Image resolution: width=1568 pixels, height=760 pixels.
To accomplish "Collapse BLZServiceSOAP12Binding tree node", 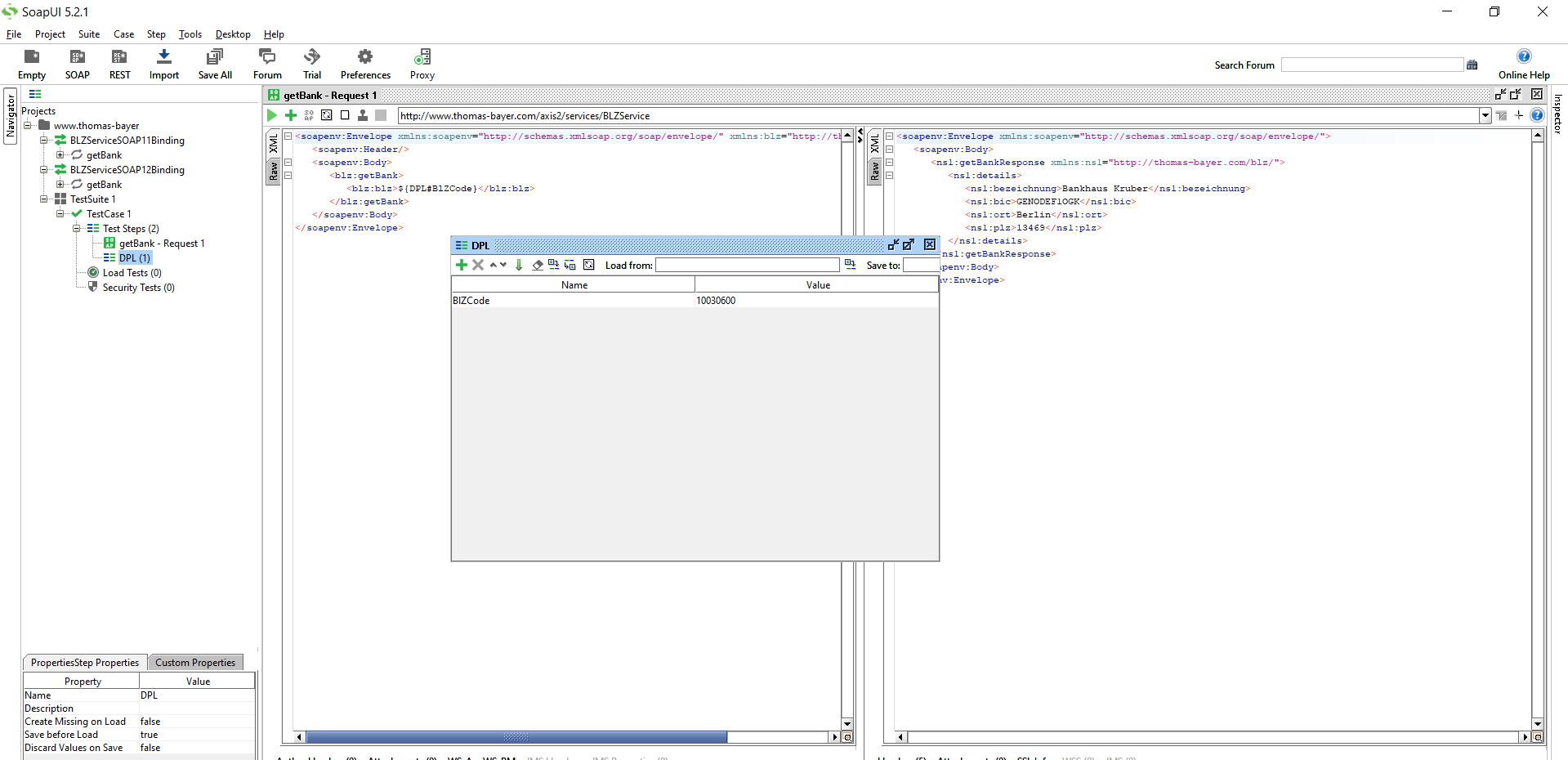I will (x=44, y=170).
